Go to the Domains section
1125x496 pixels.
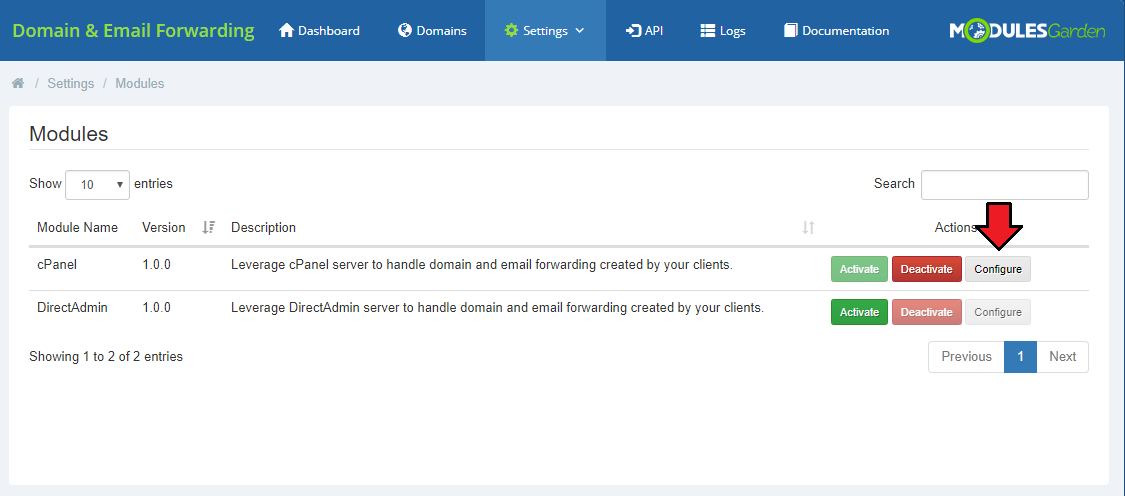tap(433, 31)
